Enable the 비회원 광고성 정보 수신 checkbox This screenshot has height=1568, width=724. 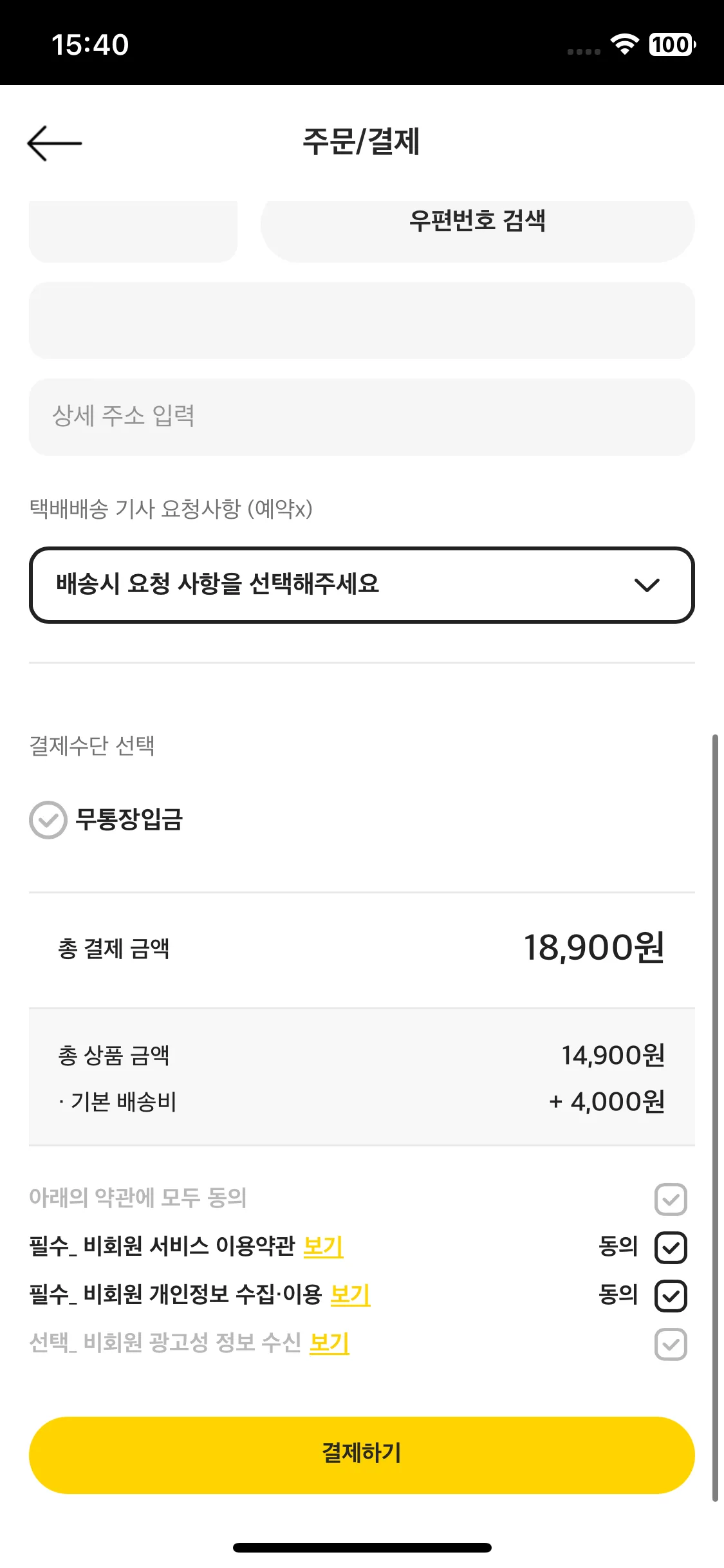(671, 1344)
